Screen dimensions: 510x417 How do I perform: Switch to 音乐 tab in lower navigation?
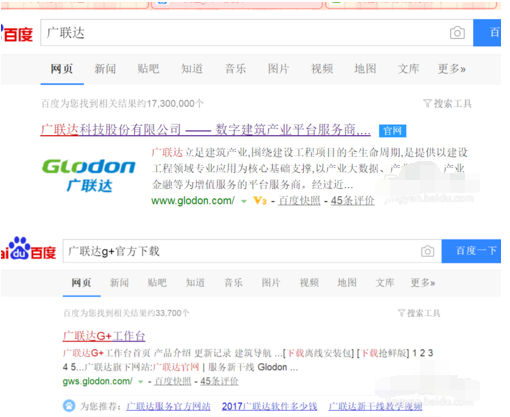233,283
